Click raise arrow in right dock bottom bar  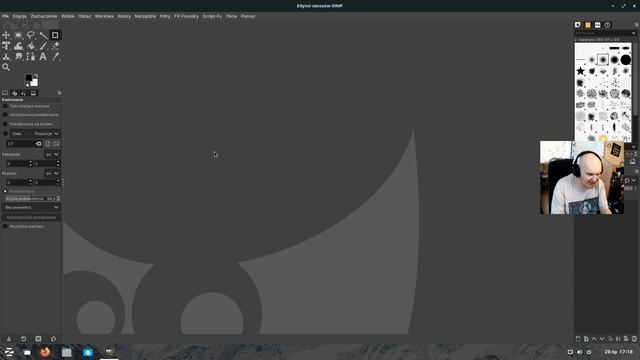594,339
